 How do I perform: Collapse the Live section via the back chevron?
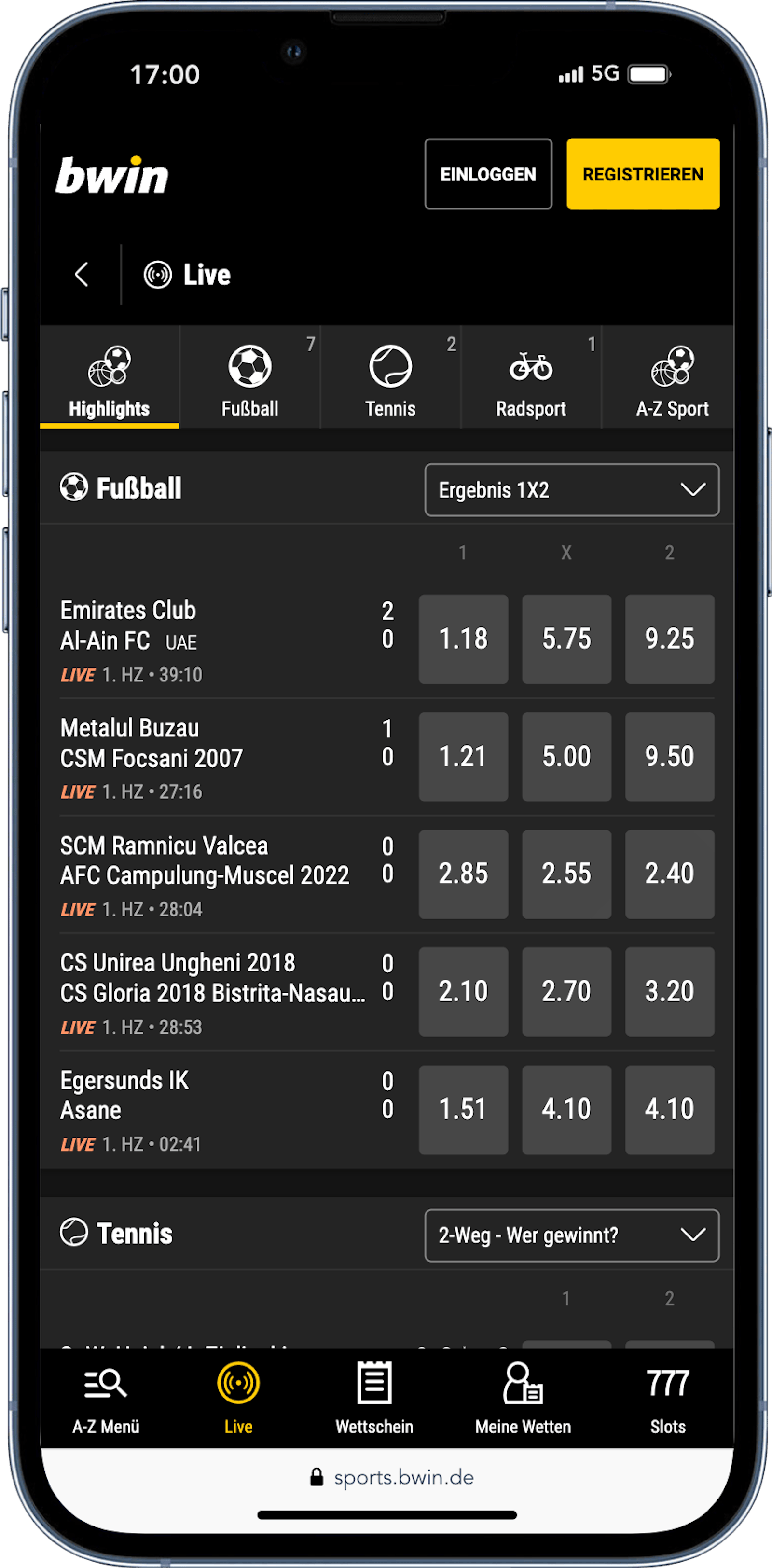[82, 274]
